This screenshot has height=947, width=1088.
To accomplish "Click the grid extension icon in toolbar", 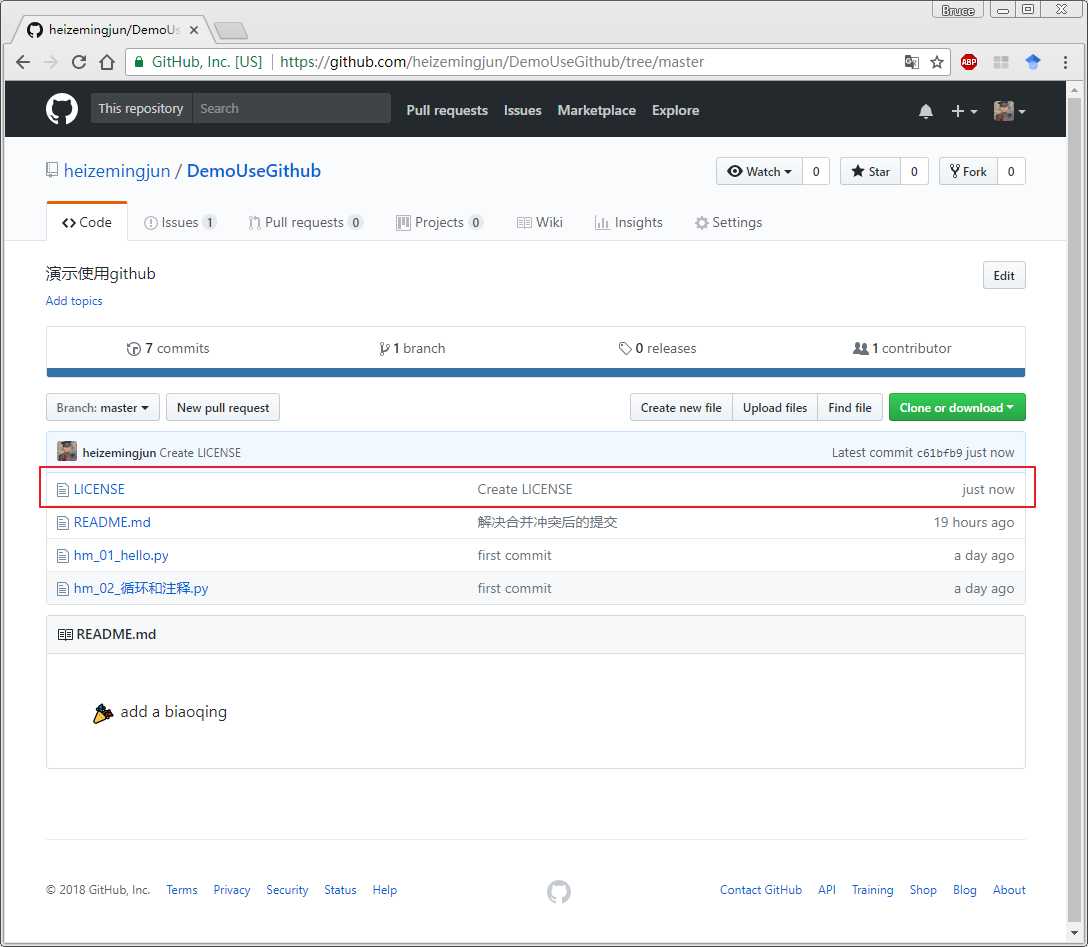I will tap(1001, 62).
